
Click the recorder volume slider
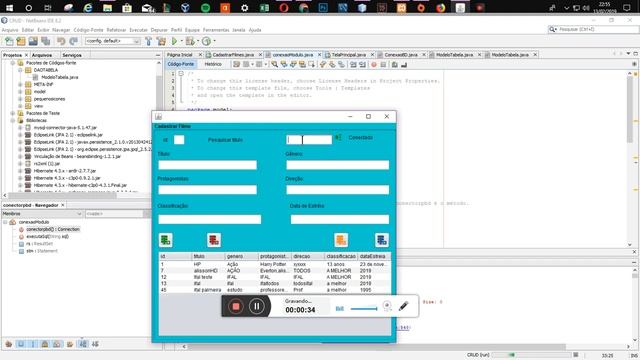[x=364, y=309]
